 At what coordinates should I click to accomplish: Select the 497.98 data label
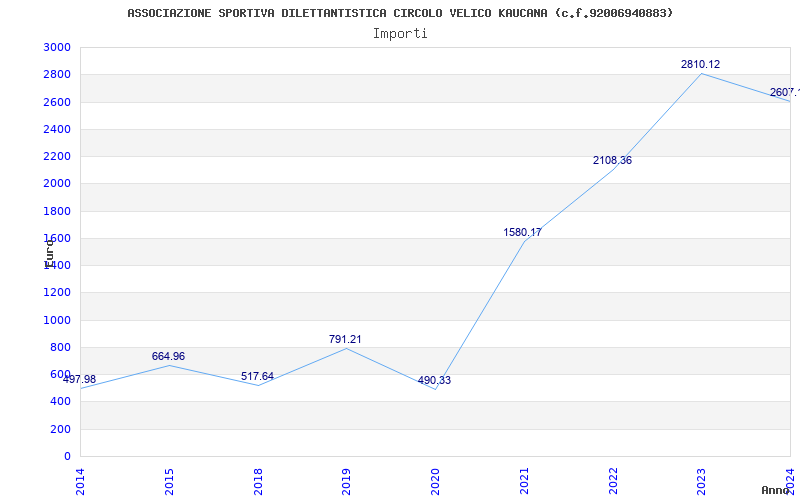coord(79,380)
